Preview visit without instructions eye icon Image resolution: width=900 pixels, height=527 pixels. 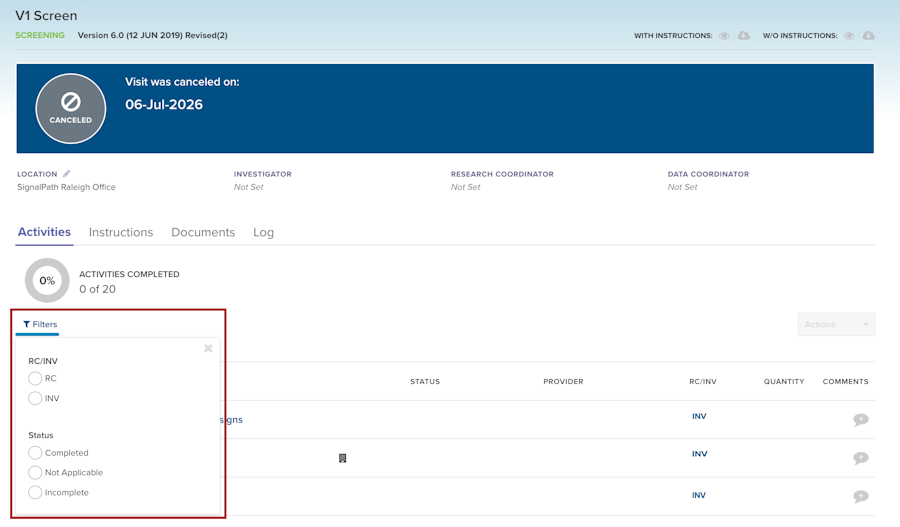849,36
